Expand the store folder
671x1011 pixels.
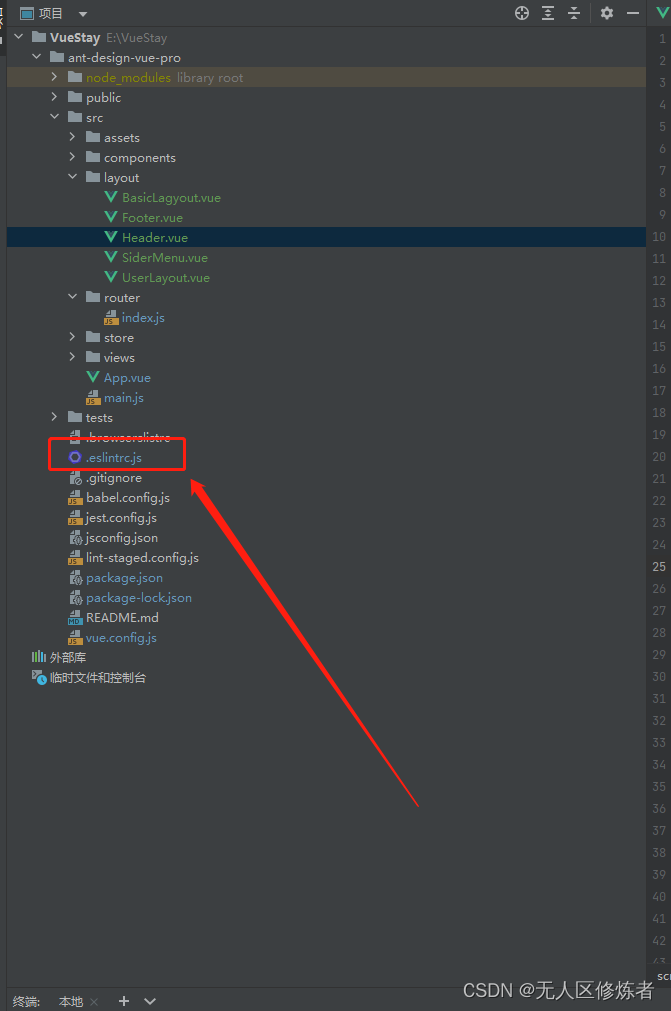(72, 337)
